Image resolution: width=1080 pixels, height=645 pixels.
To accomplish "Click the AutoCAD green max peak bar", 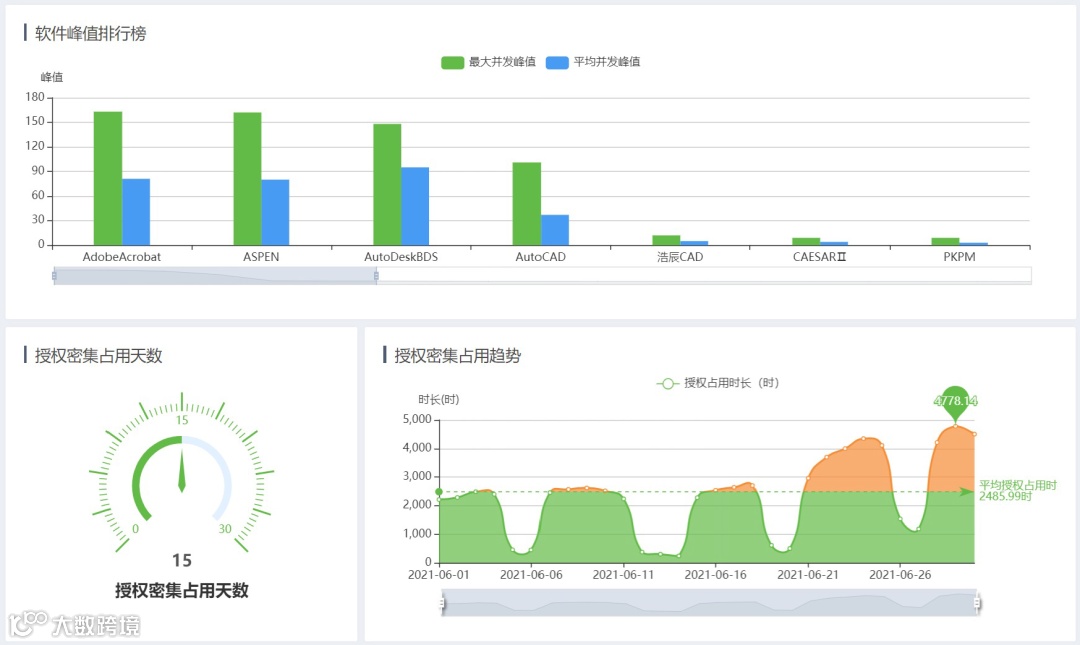I will pos(527,204).
